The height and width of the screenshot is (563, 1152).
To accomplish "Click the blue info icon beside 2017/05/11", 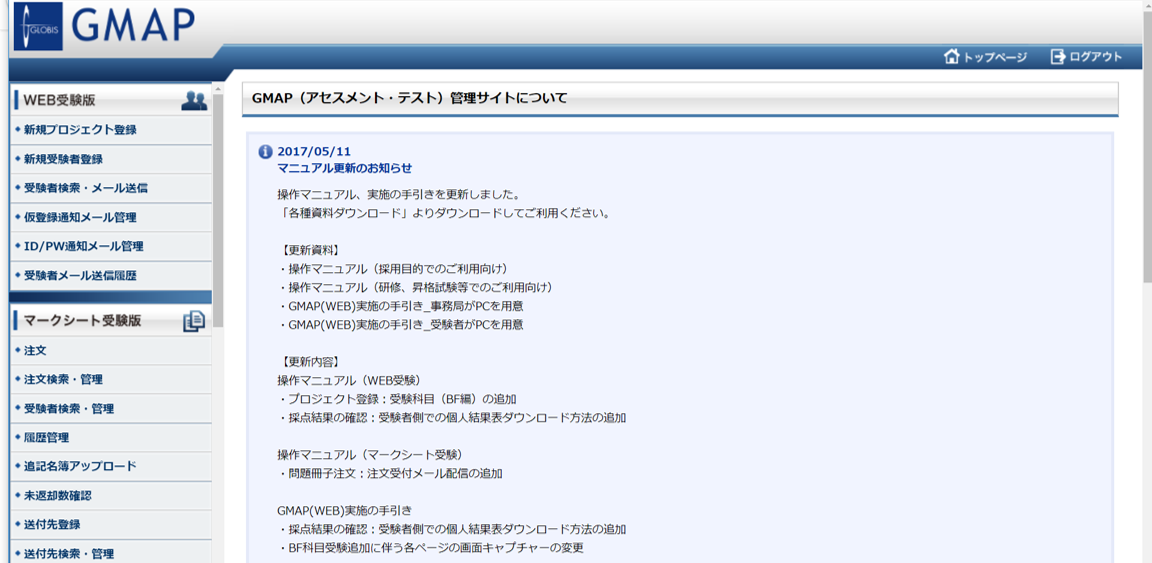I will 265,152.
